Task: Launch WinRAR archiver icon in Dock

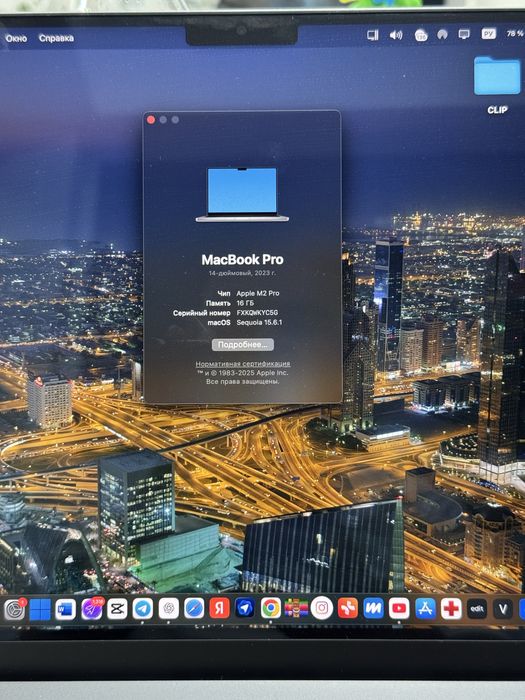Action: tap(296, 608)
